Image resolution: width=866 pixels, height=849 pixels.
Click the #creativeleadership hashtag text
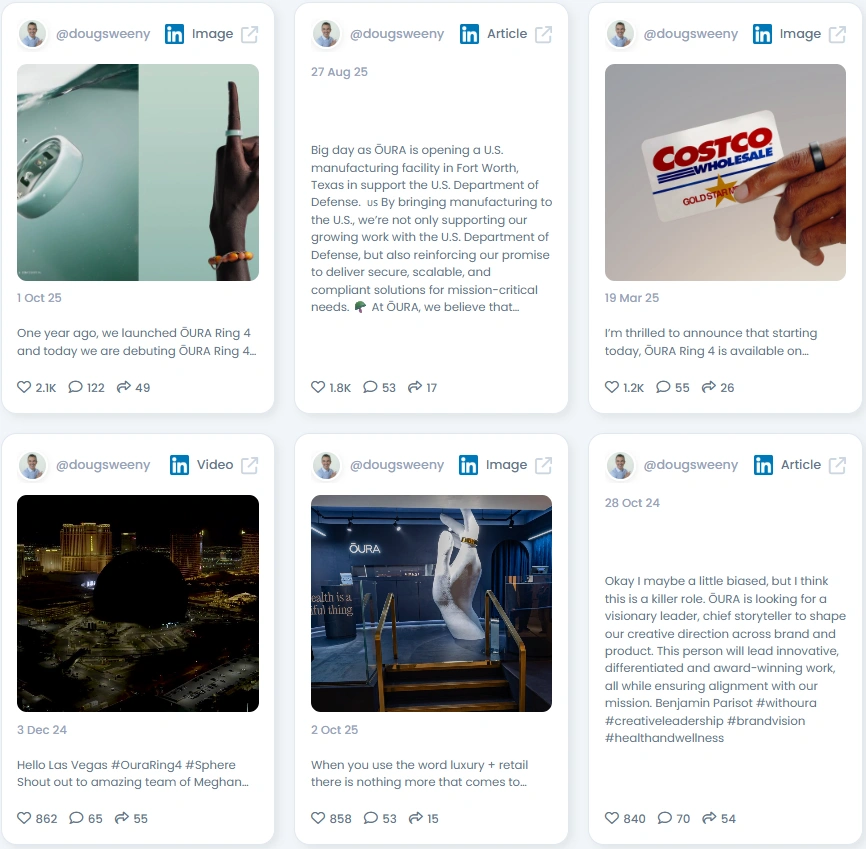[664, 720]
